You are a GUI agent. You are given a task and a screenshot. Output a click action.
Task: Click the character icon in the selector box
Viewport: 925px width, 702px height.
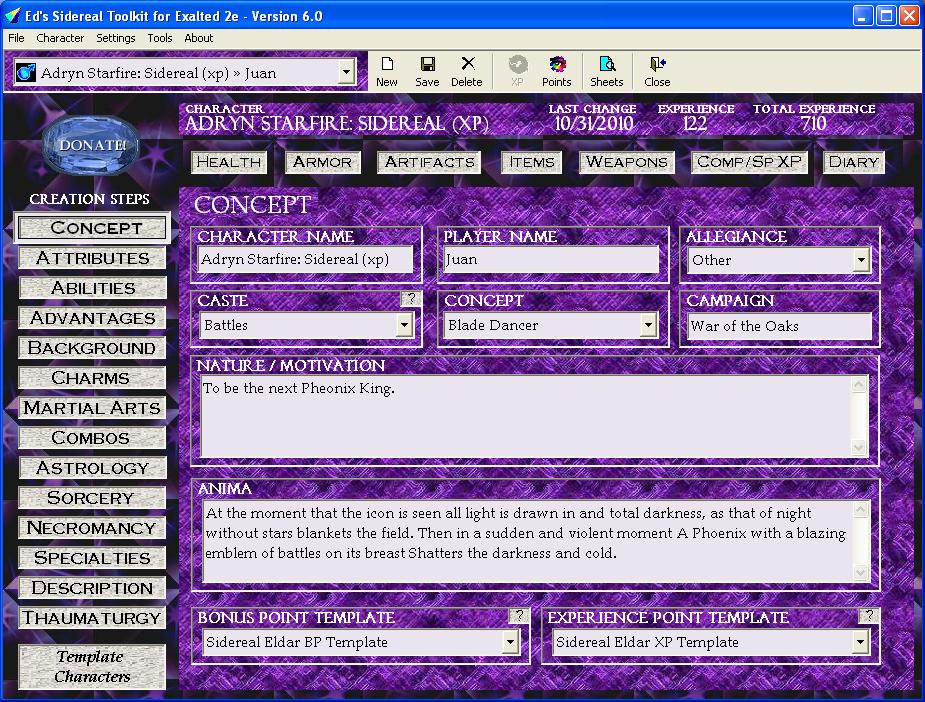(x=25, y=73)
